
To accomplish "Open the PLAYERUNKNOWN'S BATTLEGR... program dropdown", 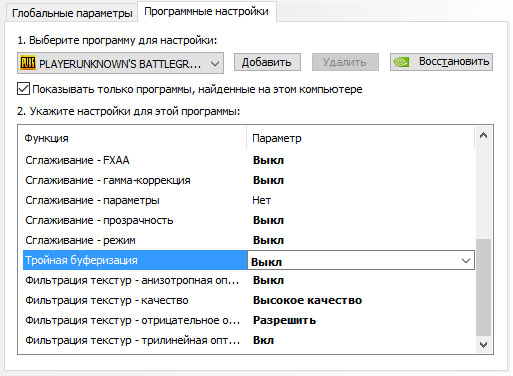I will pos(120,63).
